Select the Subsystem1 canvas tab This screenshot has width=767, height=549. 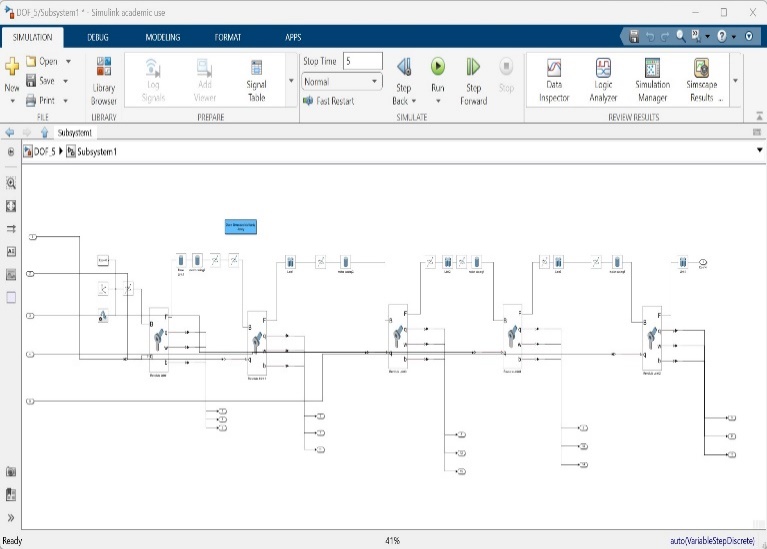pos(74,133)
